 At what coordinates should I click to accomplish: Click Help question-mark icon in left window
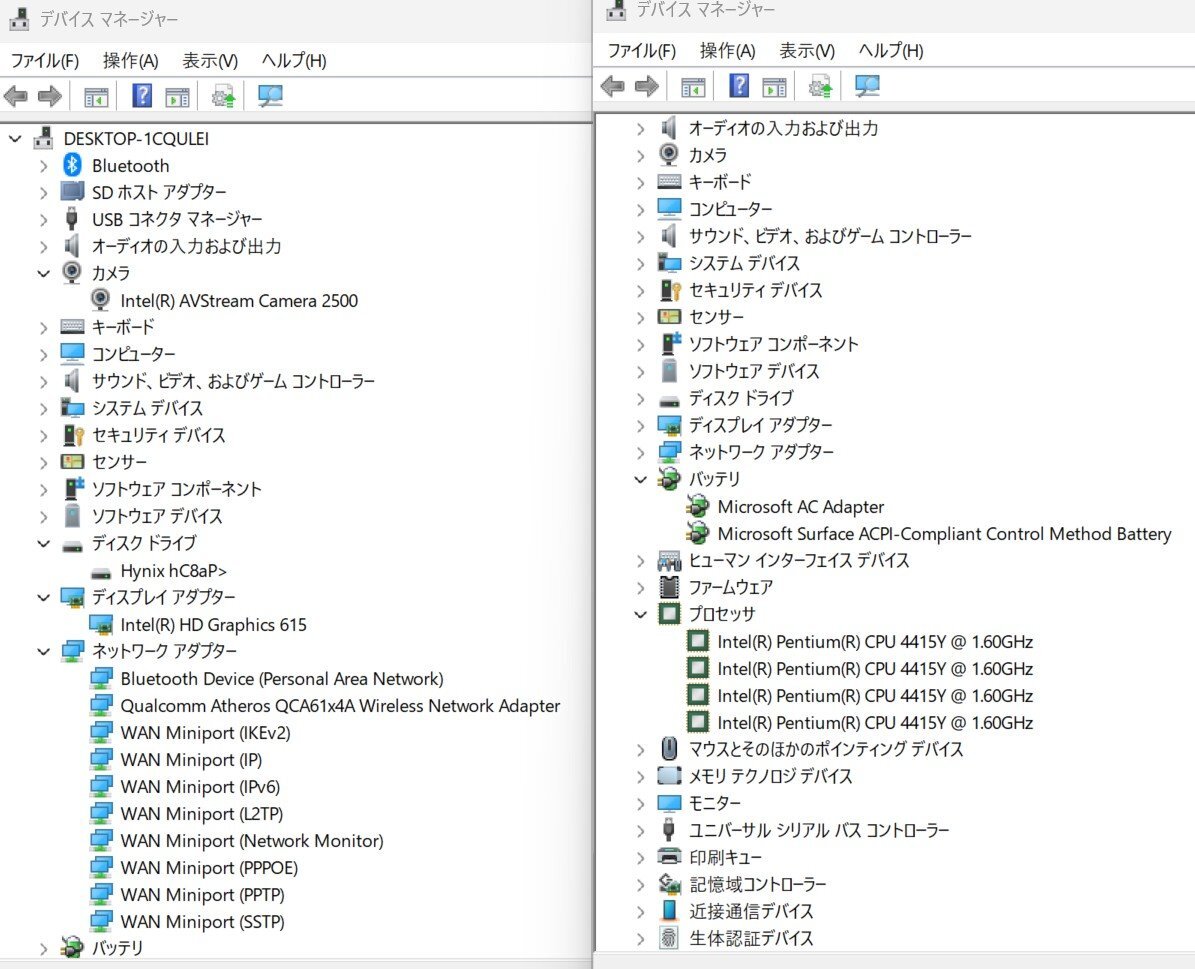143,96
